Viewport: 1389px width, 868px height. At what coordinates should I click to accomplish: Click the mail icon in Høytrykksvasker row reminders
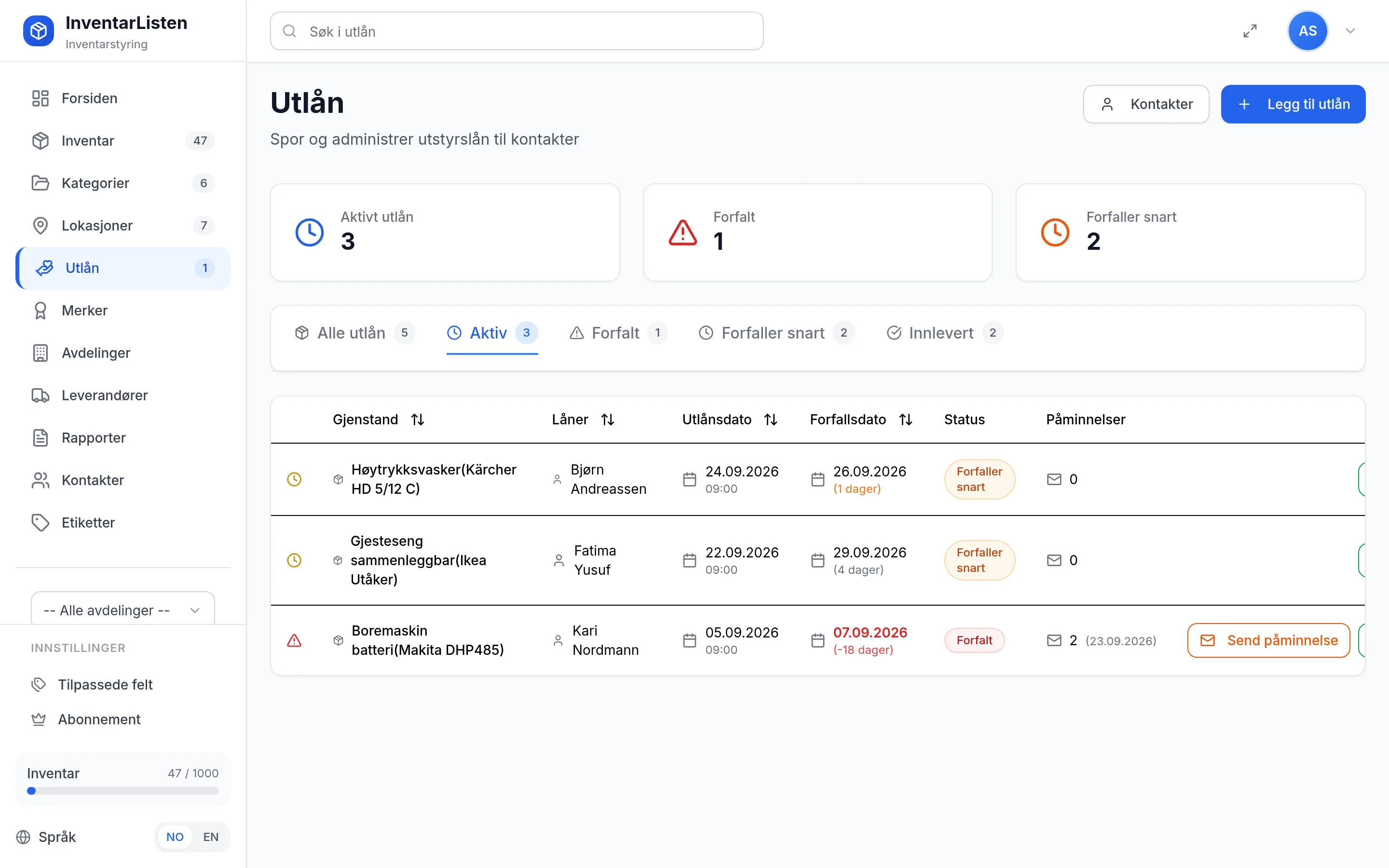click(x=1054, y=479)
